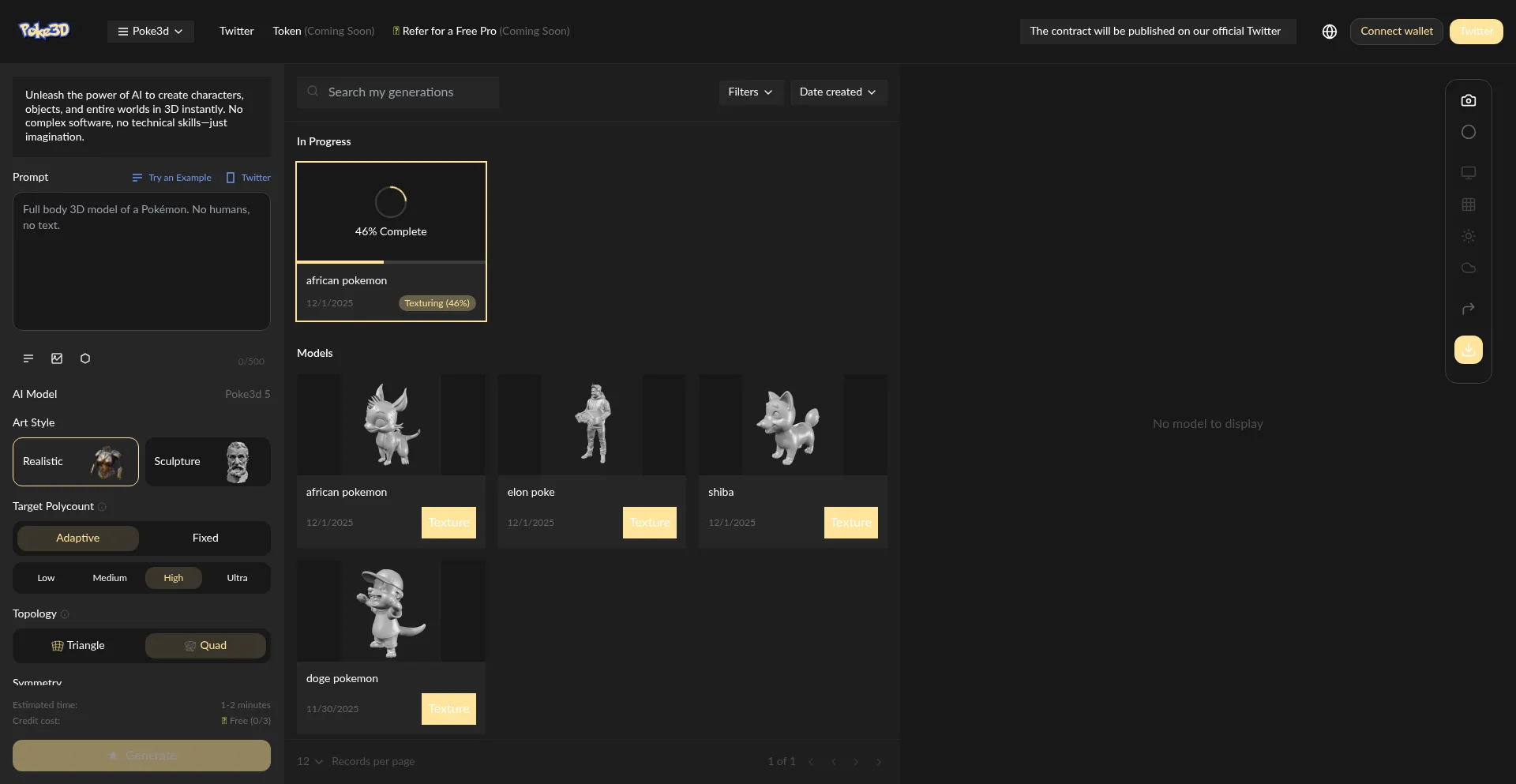This screenshot has height=784, width=1516.
Task: Click the Search my generations field
Action: 398,92
